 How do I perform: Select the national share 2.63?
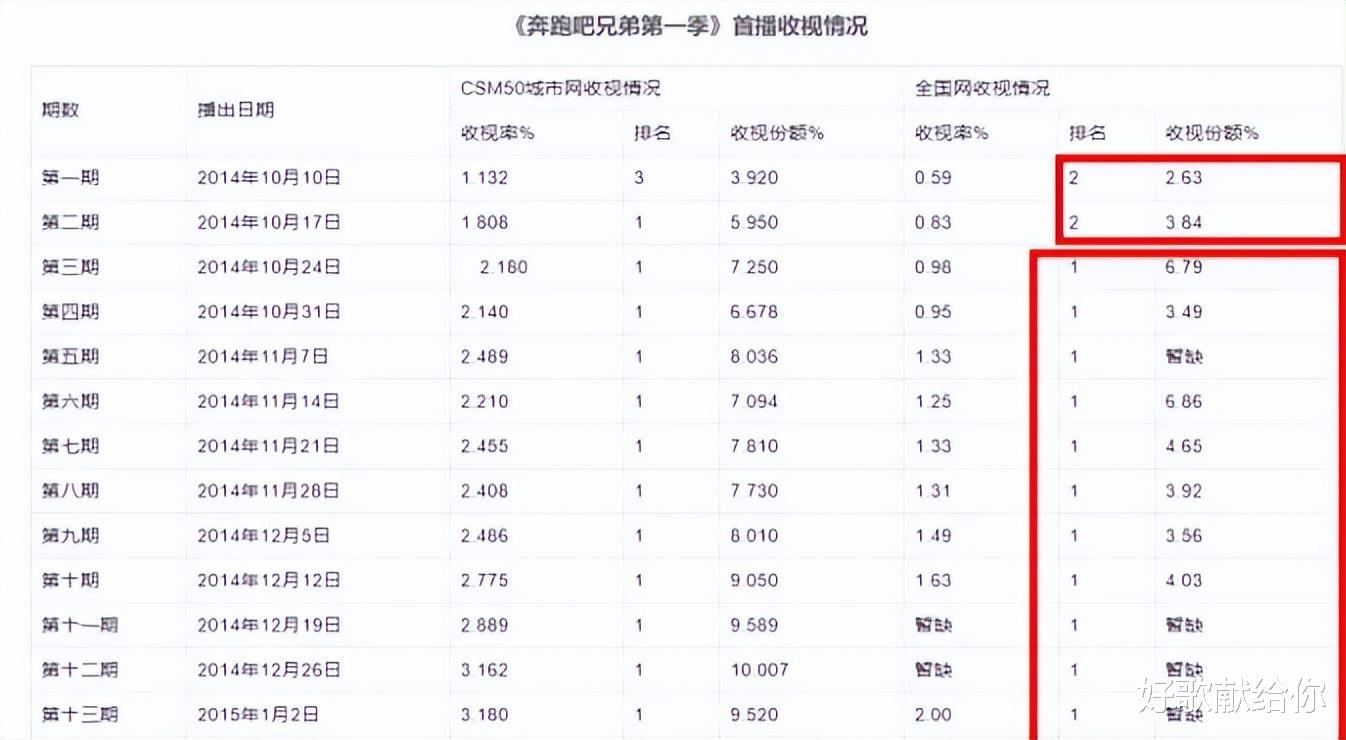(x=1184, y=178)
